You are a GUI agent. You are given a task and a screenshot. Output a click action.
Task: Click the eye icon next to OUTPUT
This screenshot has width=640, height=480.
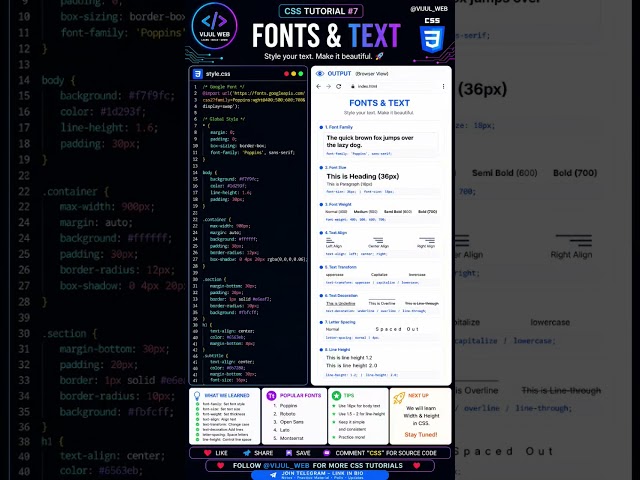pos(320,73)
